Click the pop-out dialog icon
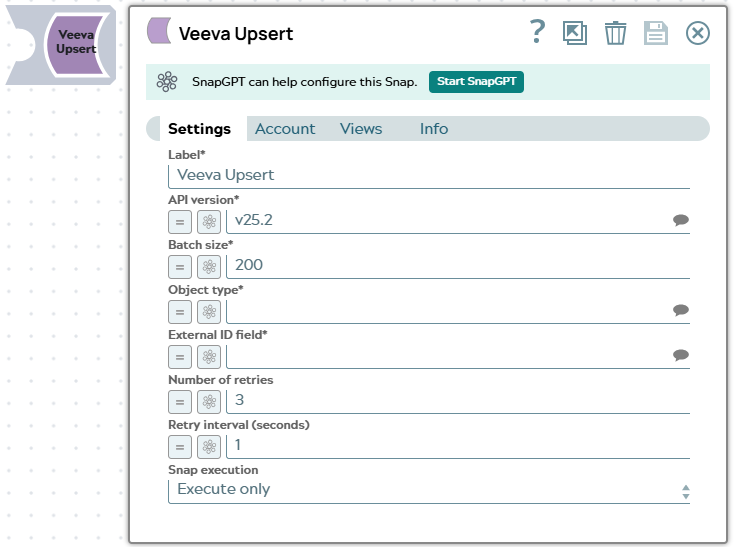The width and height of the screenshot is (737, 547). pos(575,33)
